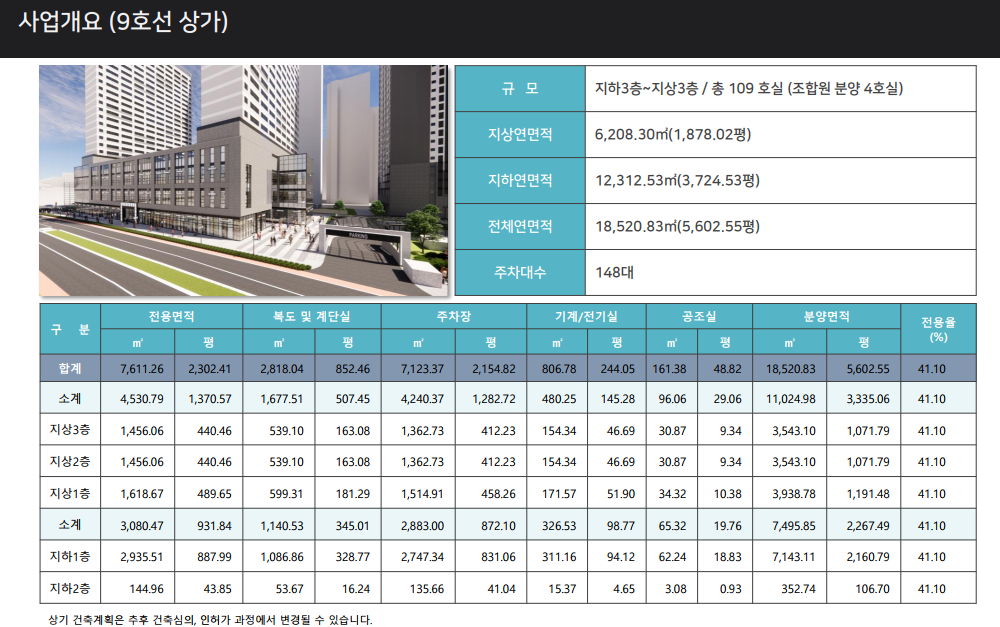Select '3,080.47' in second 소계 row
The width and height of the screenshot is (1000, 627).
142,526
